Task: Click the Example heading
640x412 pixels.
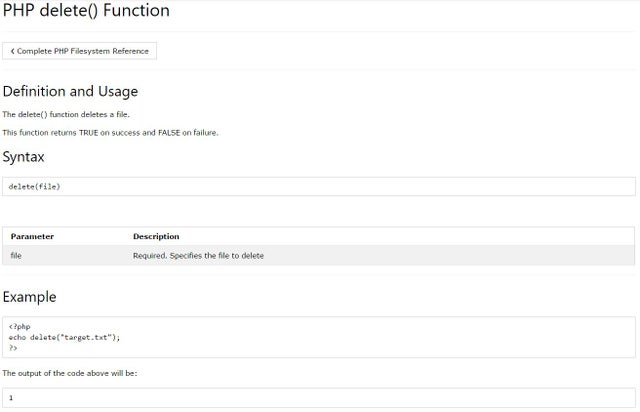Action: (x=29, y=297)
